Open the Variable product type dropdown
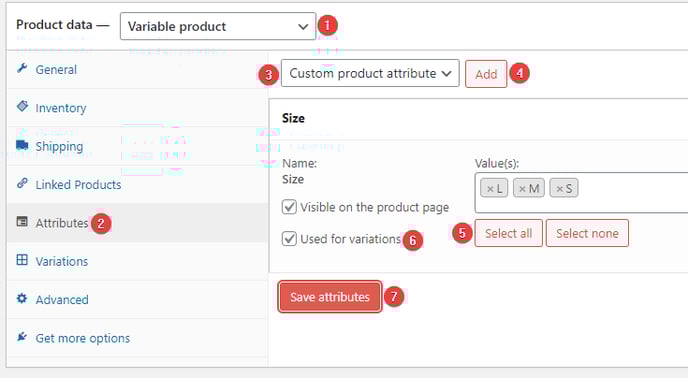 click(218, 26)
